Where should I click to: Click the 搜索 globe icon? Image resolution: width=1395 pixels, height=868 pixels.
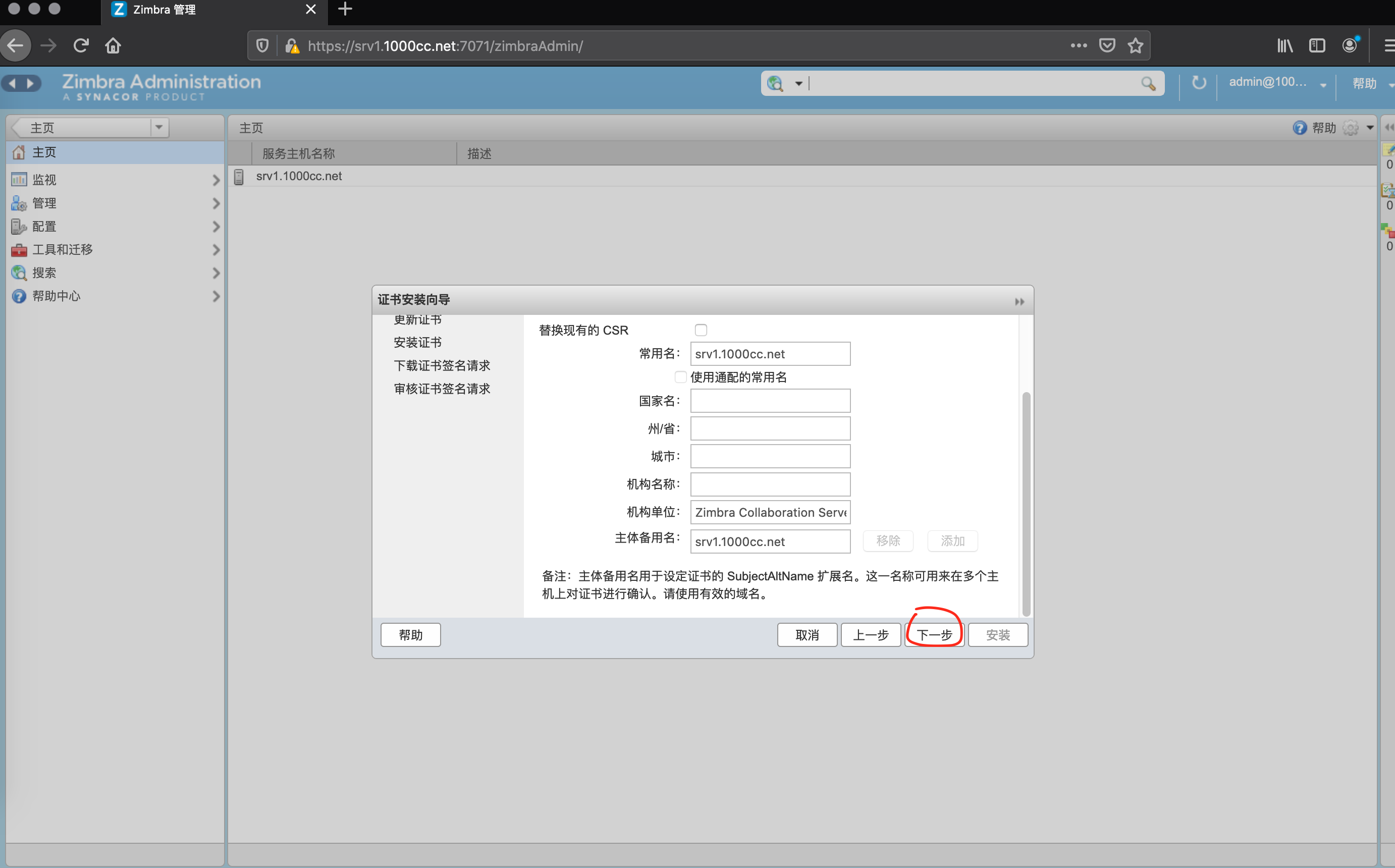(19, 273)
